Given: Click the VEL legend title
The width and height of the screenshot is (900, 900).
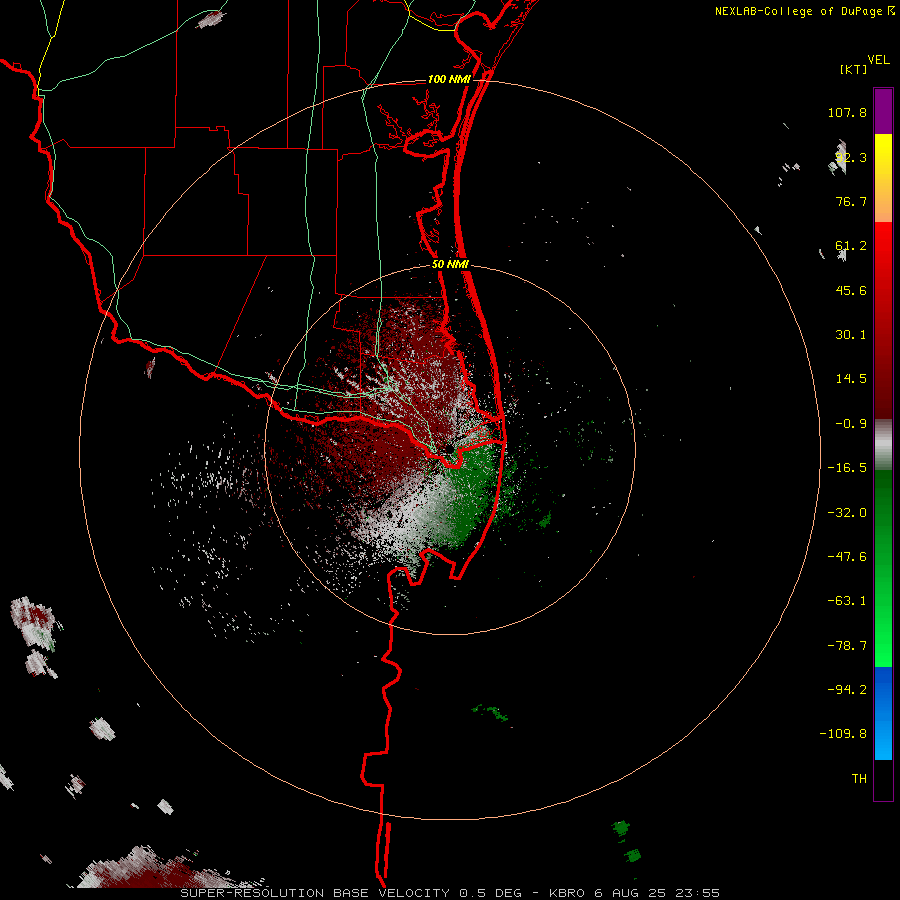Looking at the screenshot, I should point(878,60).
